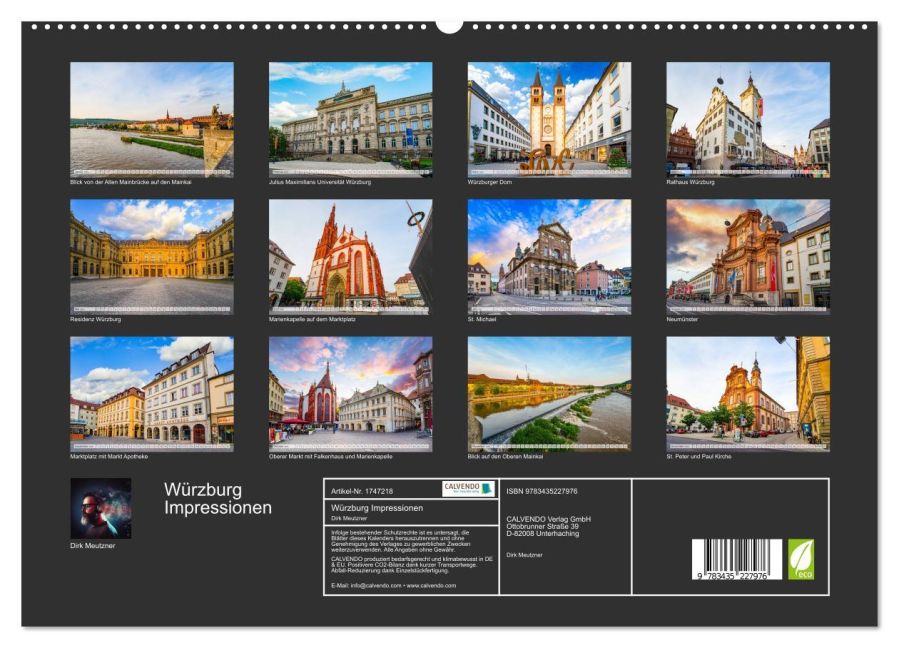Select the Rathaus Würzburg thumbnail
Screen dimensions: 899x648
[x=748, y=119]
